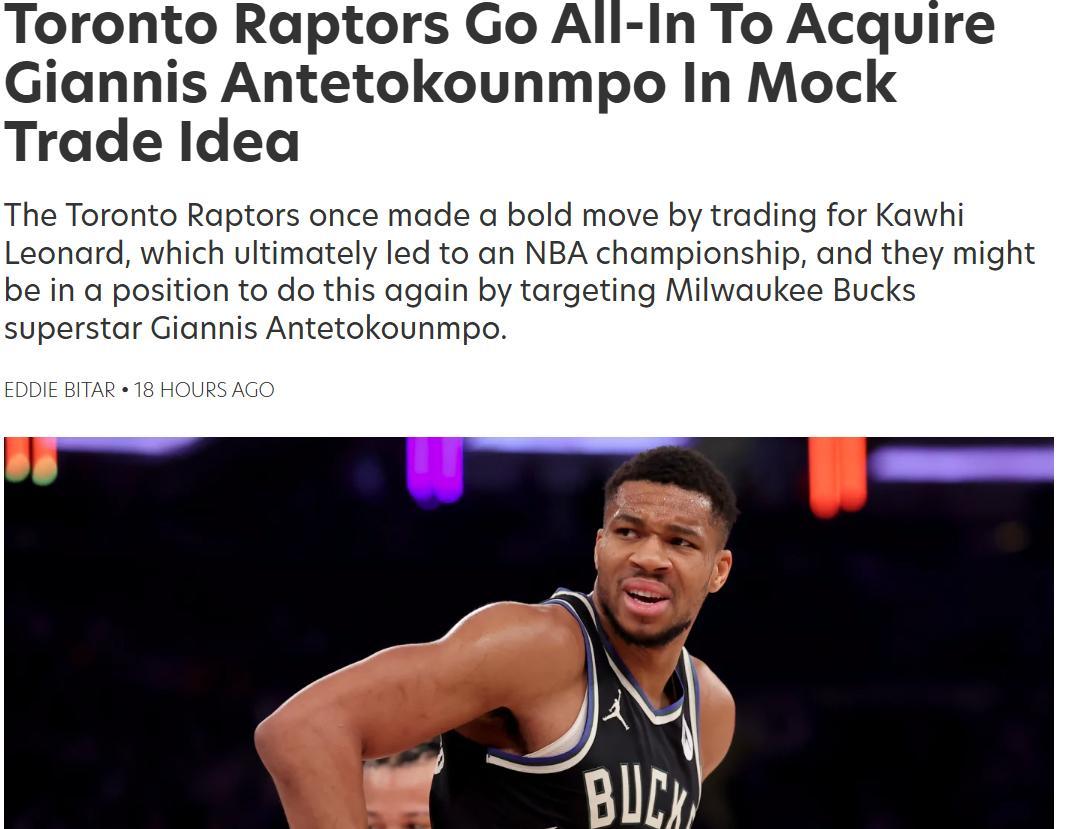Screen dimensions: 1065x829
Task: Click the BUCKS lettering on the jersey
Action: [x=640, y=797]
